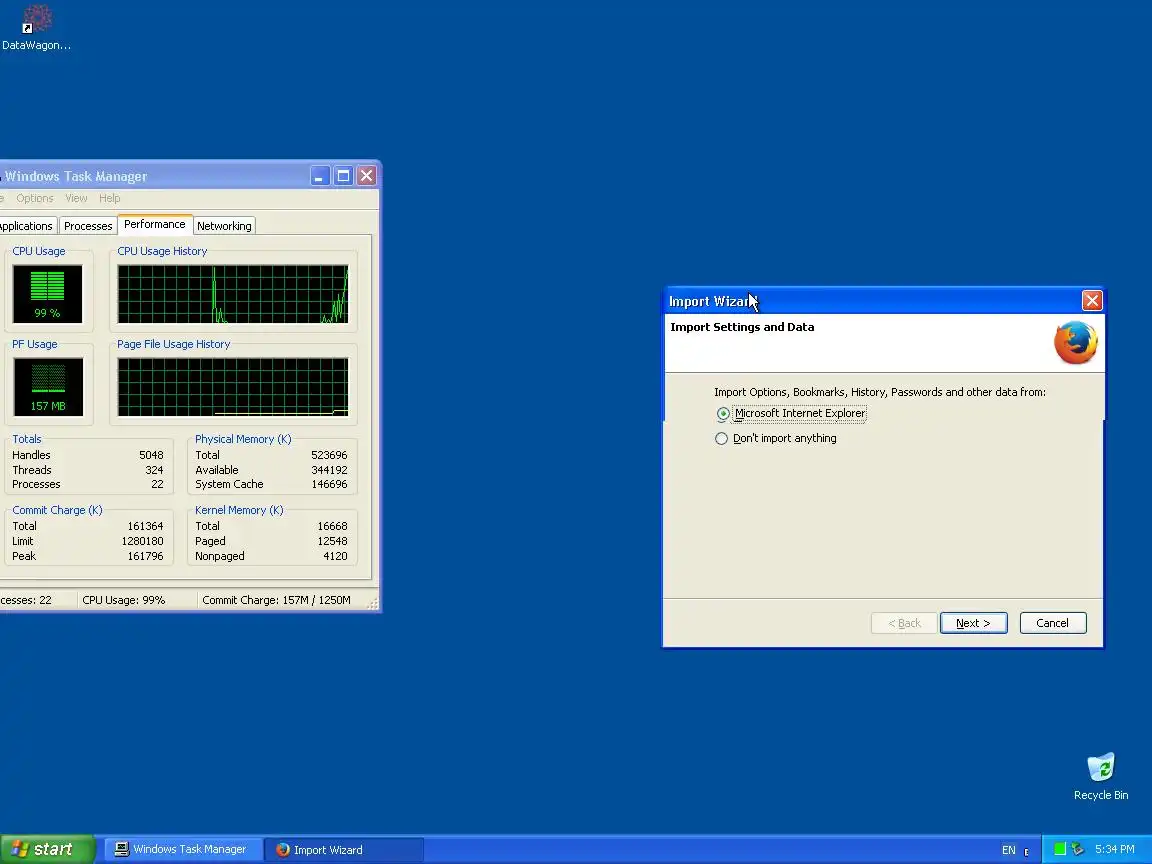
Task: Close the Windows Task Manager window
Action: [366, 176]
